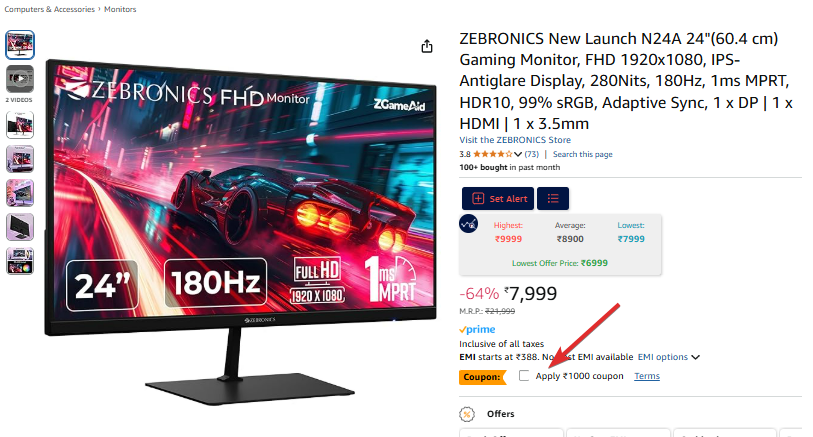Expand the star rating breakdown chevron
813x437 pixels.
pos(517,154)
